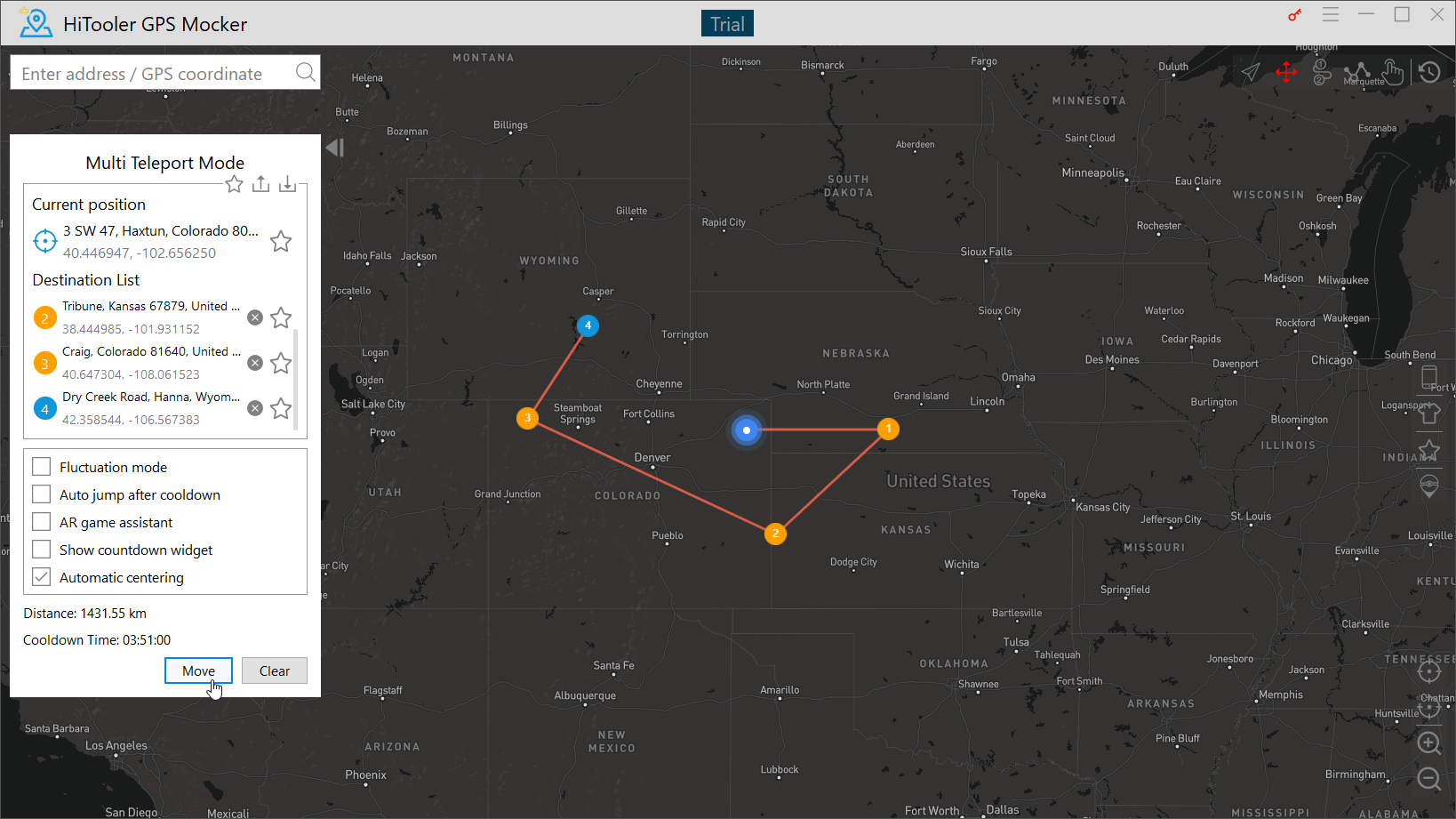Enable the Fluctuation mode checkbox
The image size is (1456, 819).
42,467
